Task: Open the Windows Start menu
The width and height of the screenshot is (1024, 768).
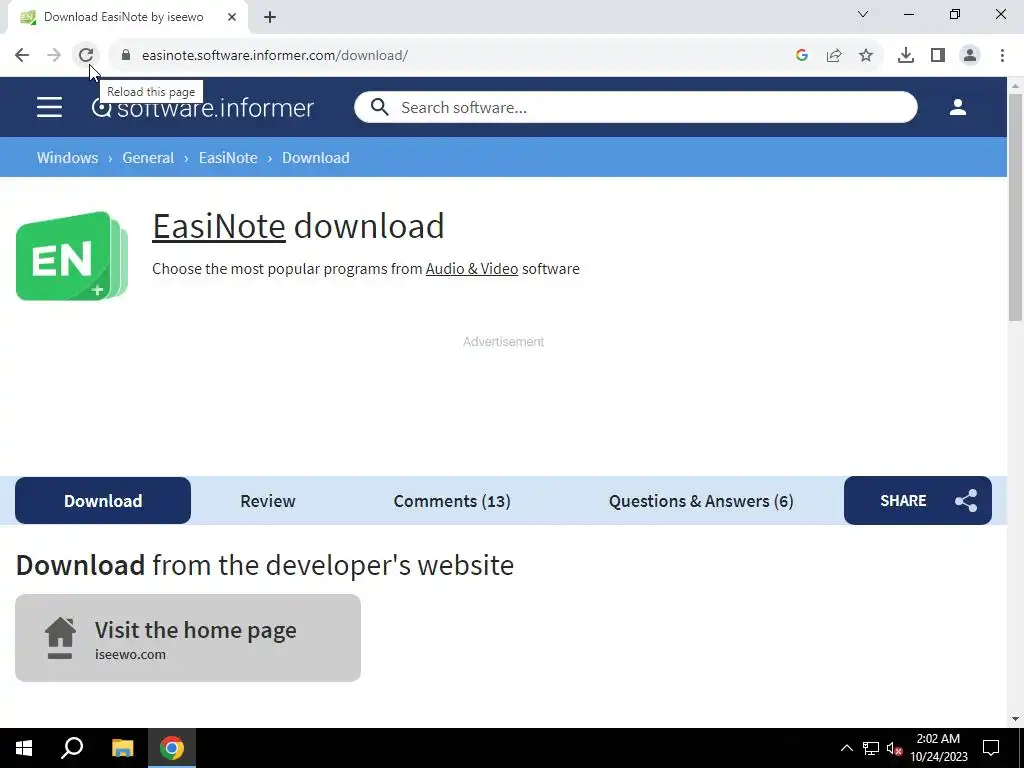Action: (x=24, y=748)
